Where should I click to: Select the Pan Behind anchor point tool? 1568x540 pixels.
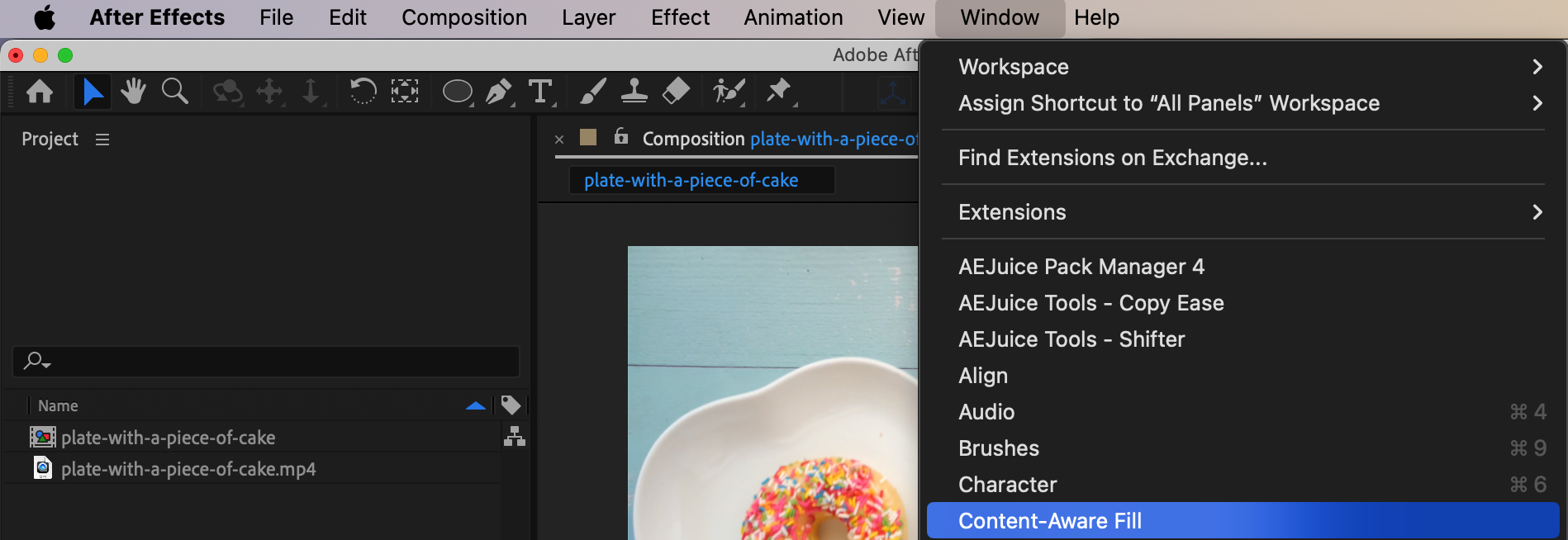[405, 91]
